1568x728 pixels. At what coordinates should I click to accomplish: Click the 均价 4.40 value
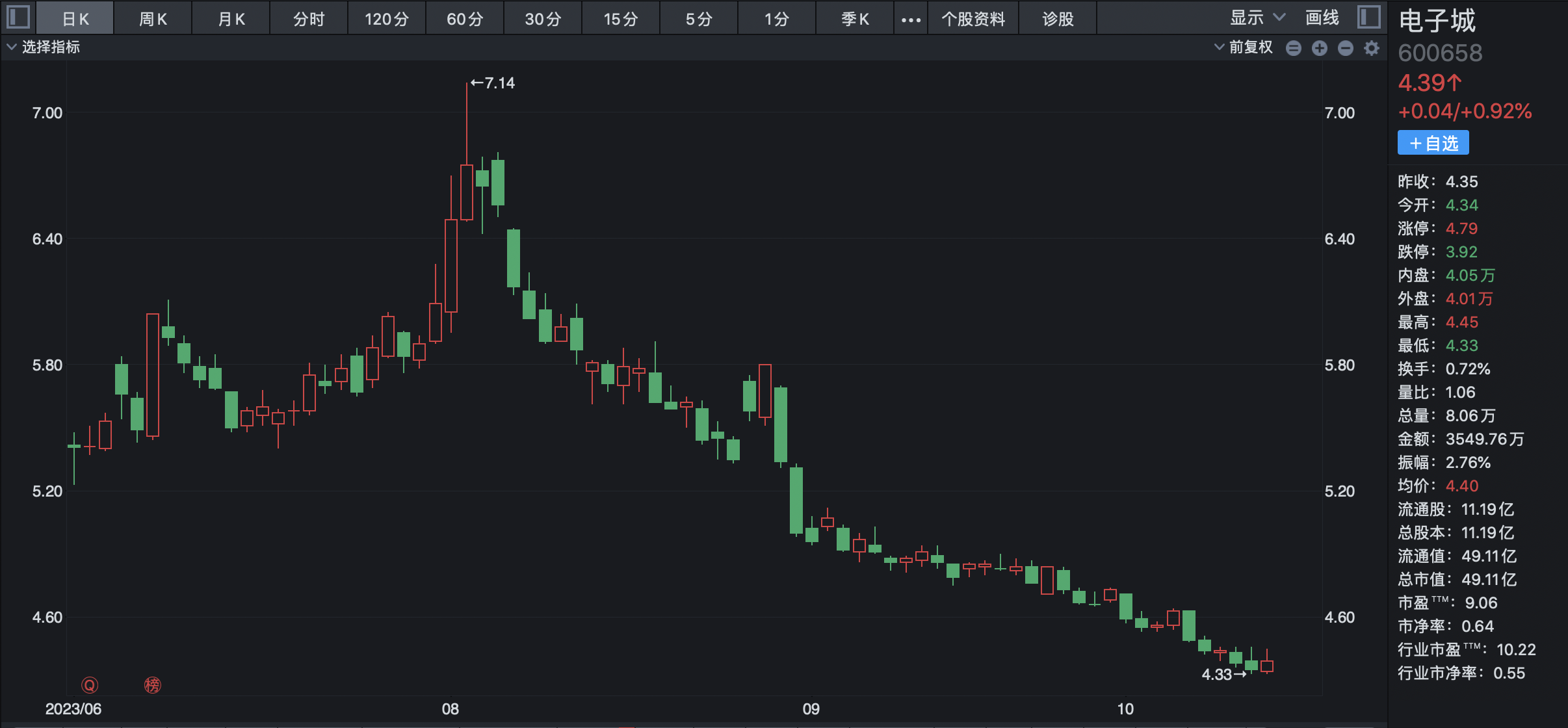pos(1461,486)
